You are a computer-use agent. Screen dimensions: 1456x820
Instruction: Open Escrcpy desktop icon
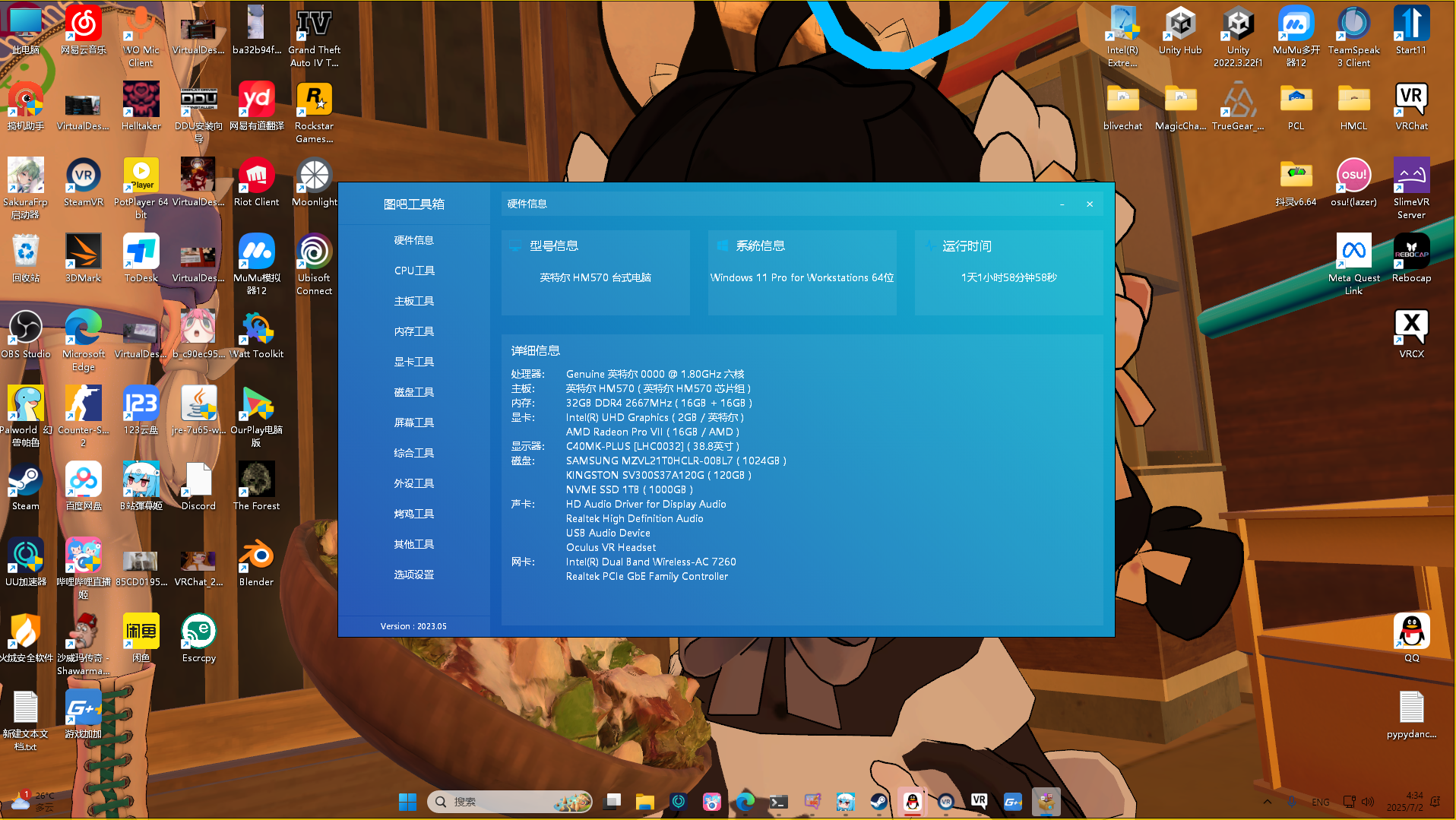point(198,638)
